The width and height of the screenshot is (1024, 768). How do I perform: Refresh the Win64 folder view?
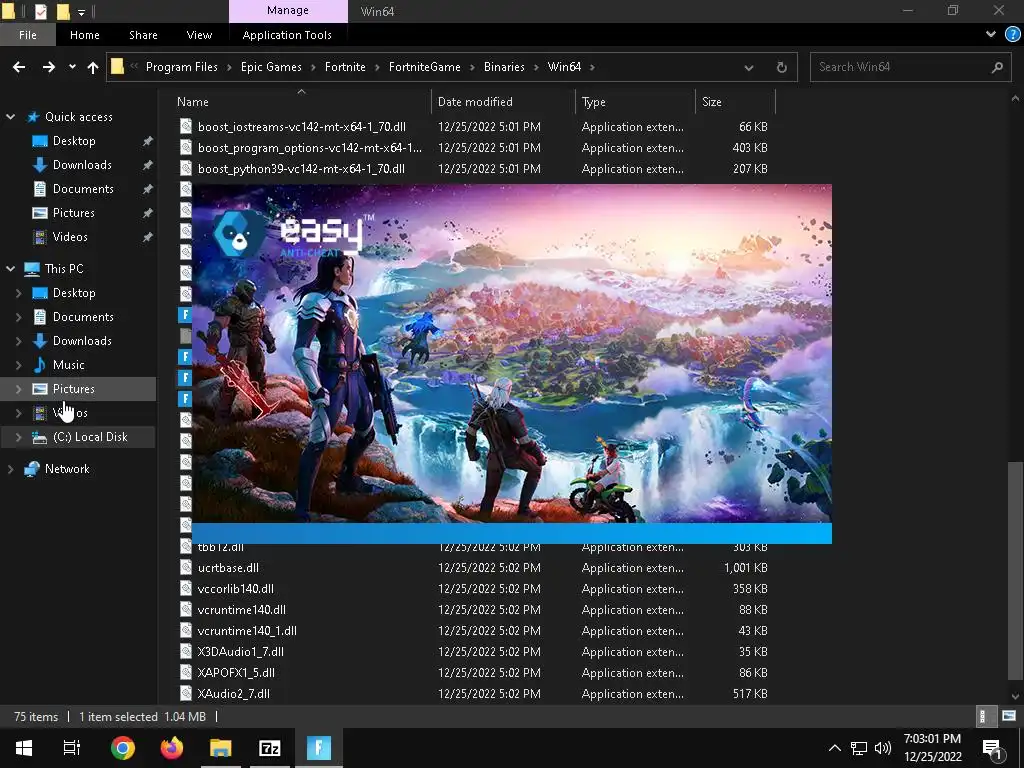coord(781,67)
